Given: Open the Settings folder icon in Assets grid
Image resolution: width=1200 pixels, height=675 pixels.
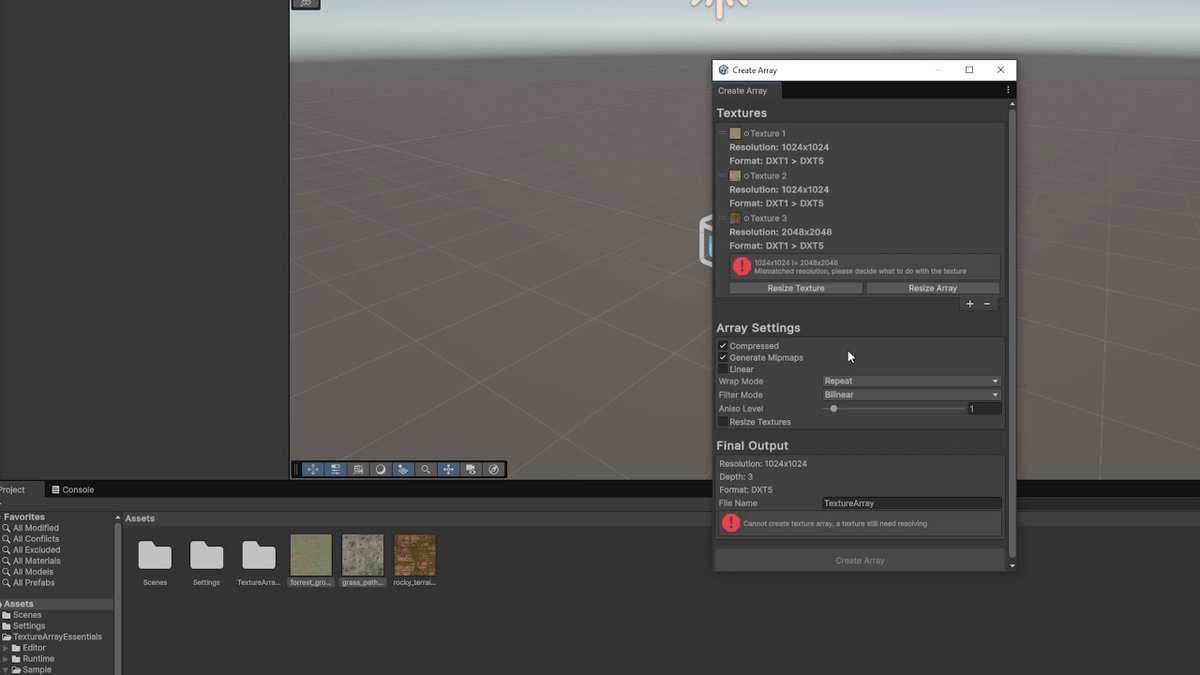Looking at the screenshot, I should click(x=206, y=555).
